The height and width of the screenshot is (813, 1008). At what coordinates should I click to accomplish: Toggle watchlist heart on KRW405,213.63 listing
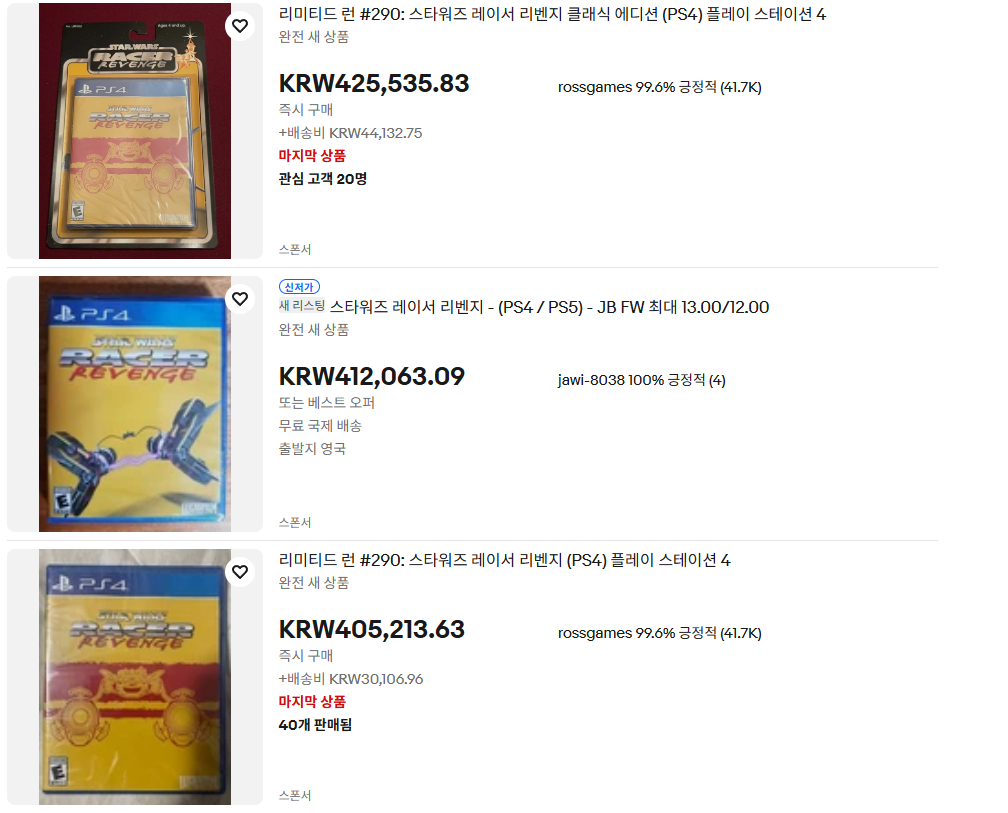tap(240, 572)
